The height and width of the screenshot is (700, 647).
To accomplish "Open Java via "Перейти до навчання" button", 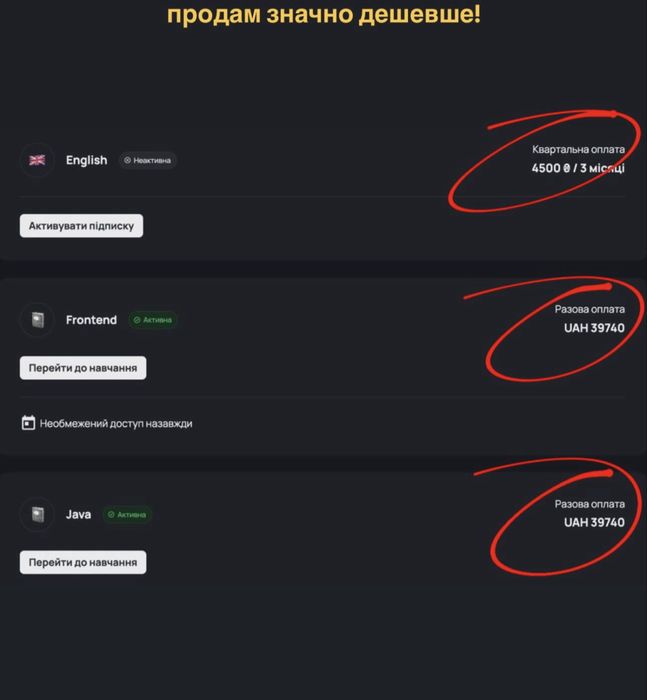I will point(83,563).
